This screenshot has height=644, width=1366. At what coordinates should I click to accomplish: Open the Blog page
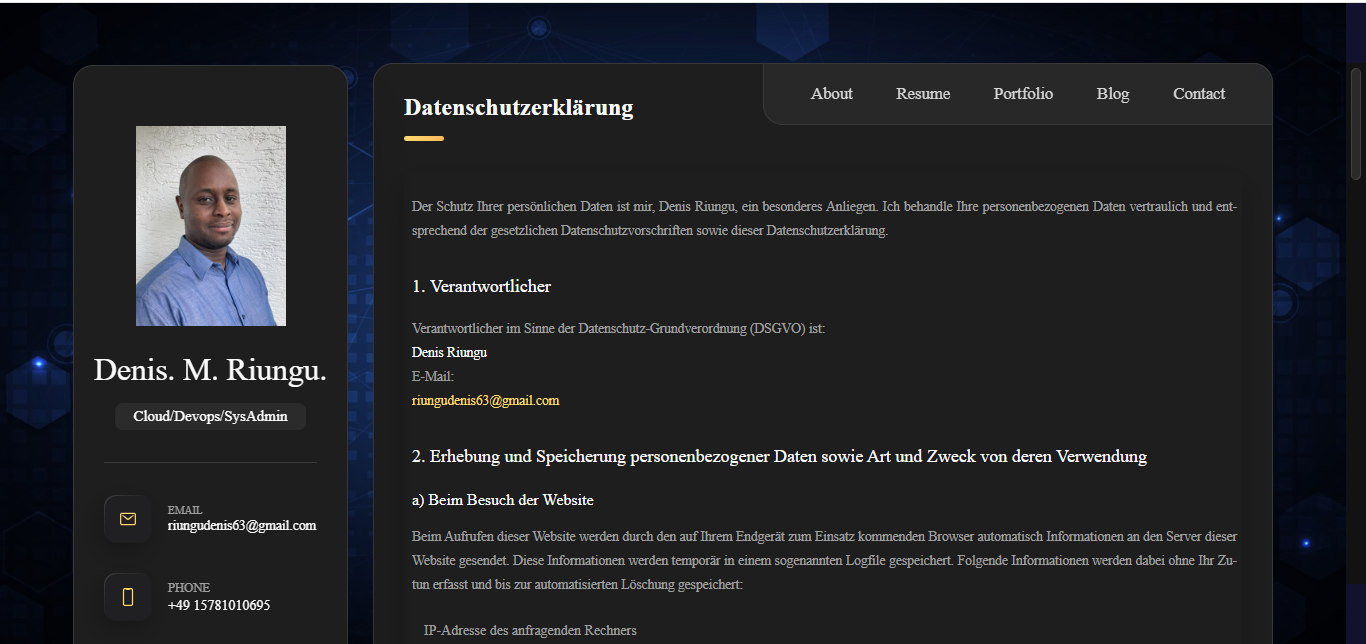point(1112,94)
